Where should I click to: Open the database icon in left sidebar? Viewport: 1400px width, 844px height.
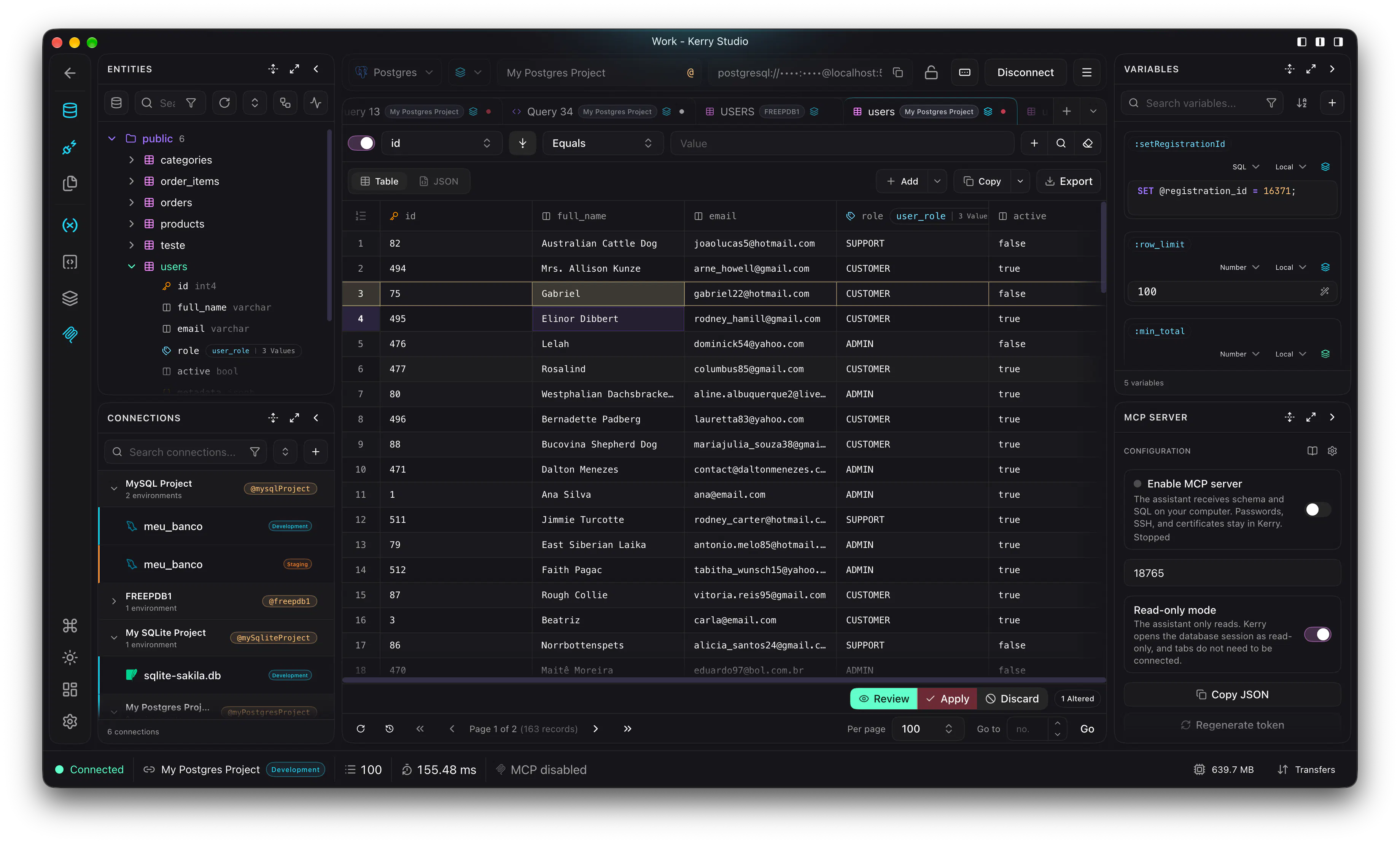70,110
